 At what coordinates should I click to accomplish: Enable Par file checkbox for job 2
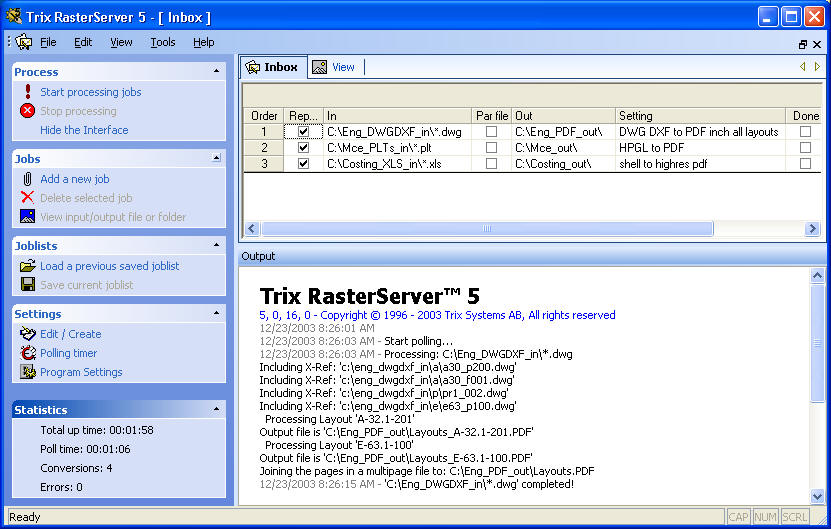[x=491, y=147]
